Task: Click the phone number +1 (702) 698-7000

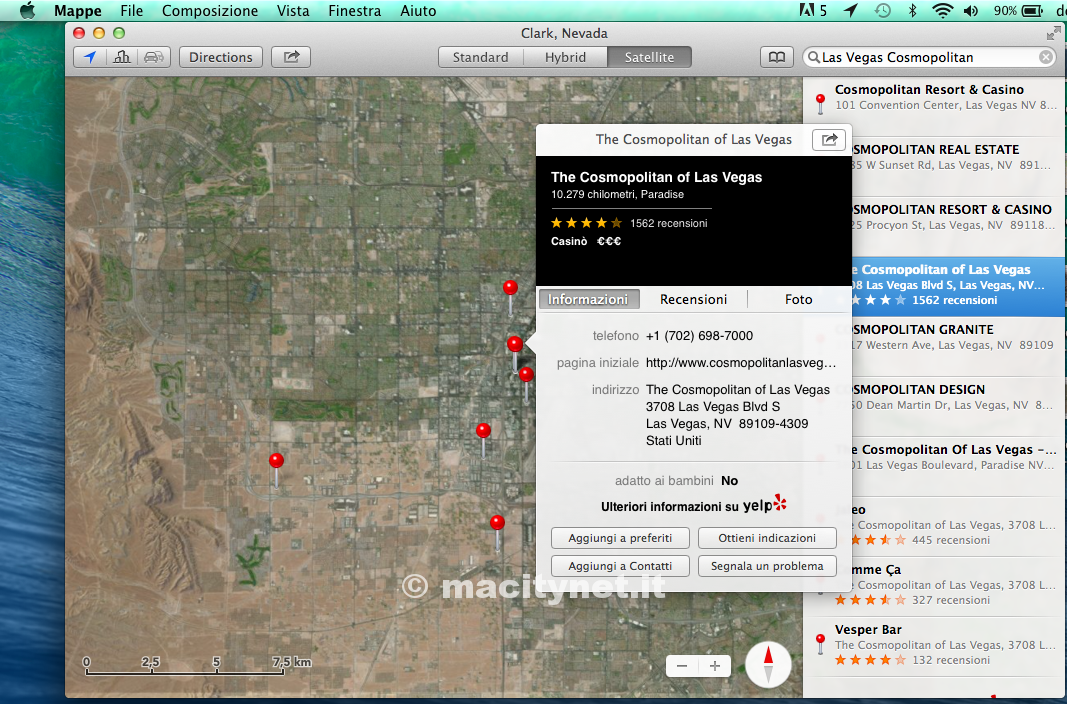Action: (x=699, y=335)
